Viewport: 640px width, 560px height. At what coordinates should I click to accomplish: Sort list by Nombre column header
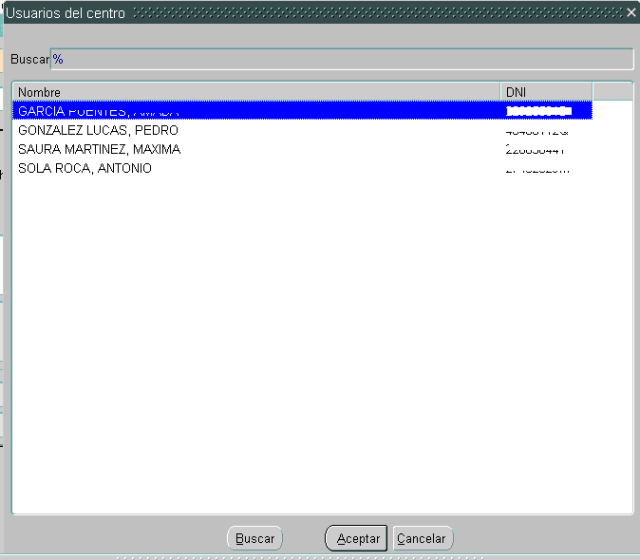(256, 92)
